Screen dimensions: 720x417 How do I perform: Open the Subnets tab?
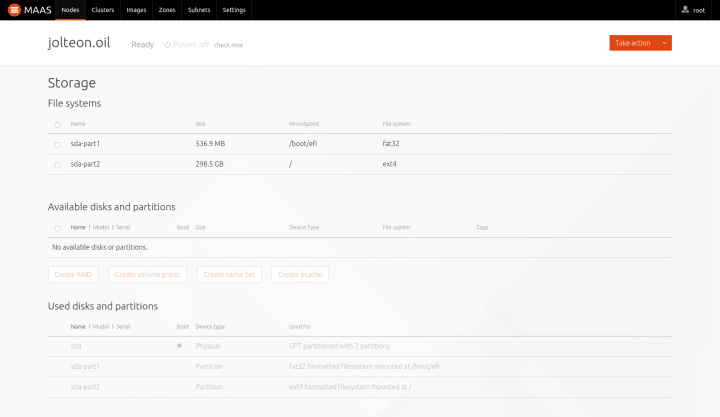199,10
